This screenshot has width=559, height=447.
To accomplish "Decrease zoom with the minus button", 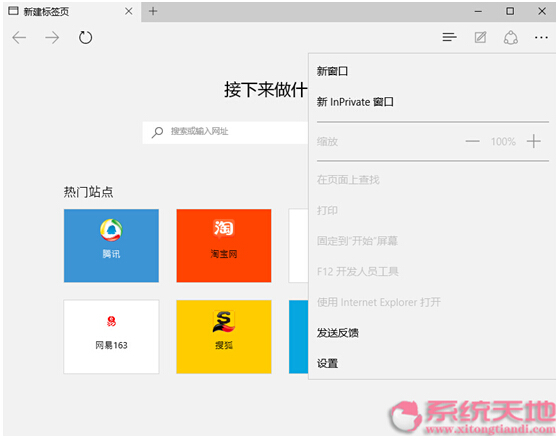I will point(472,142).
